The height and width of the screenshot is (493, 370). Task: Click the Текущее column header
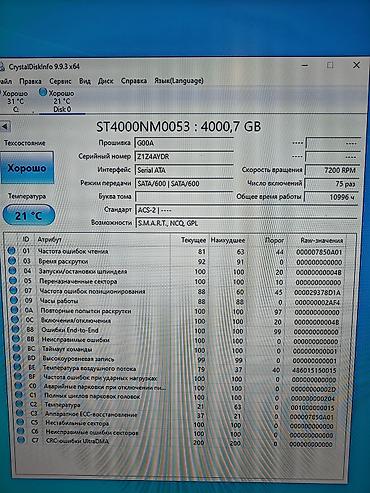coord(193,240)
